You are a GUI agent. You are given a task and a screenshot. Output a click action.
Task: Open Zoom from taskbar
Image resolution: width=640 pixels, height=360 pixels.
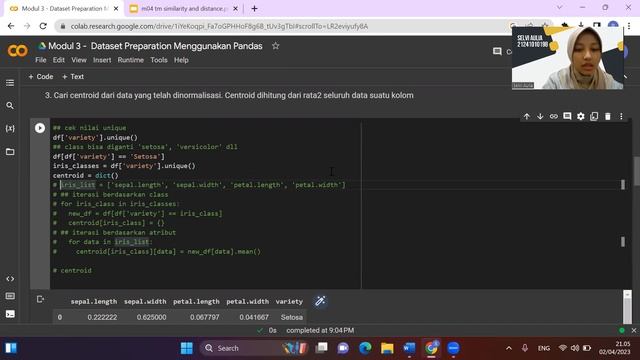click(453, 348)
